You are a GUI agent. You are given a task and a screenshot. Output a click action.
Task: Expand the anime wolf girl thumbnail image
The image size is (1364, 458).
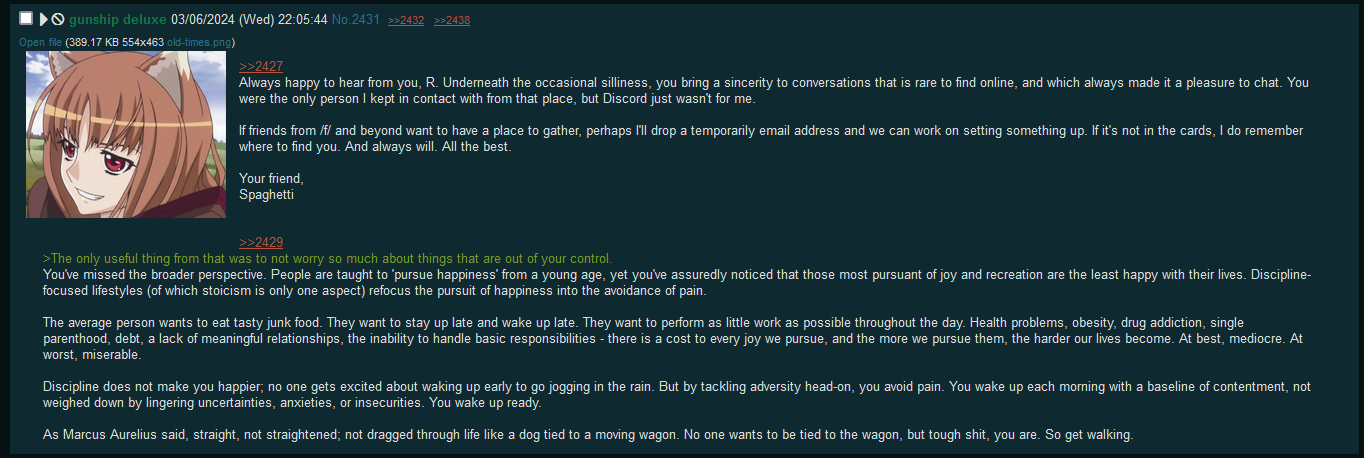pos(126,134)
